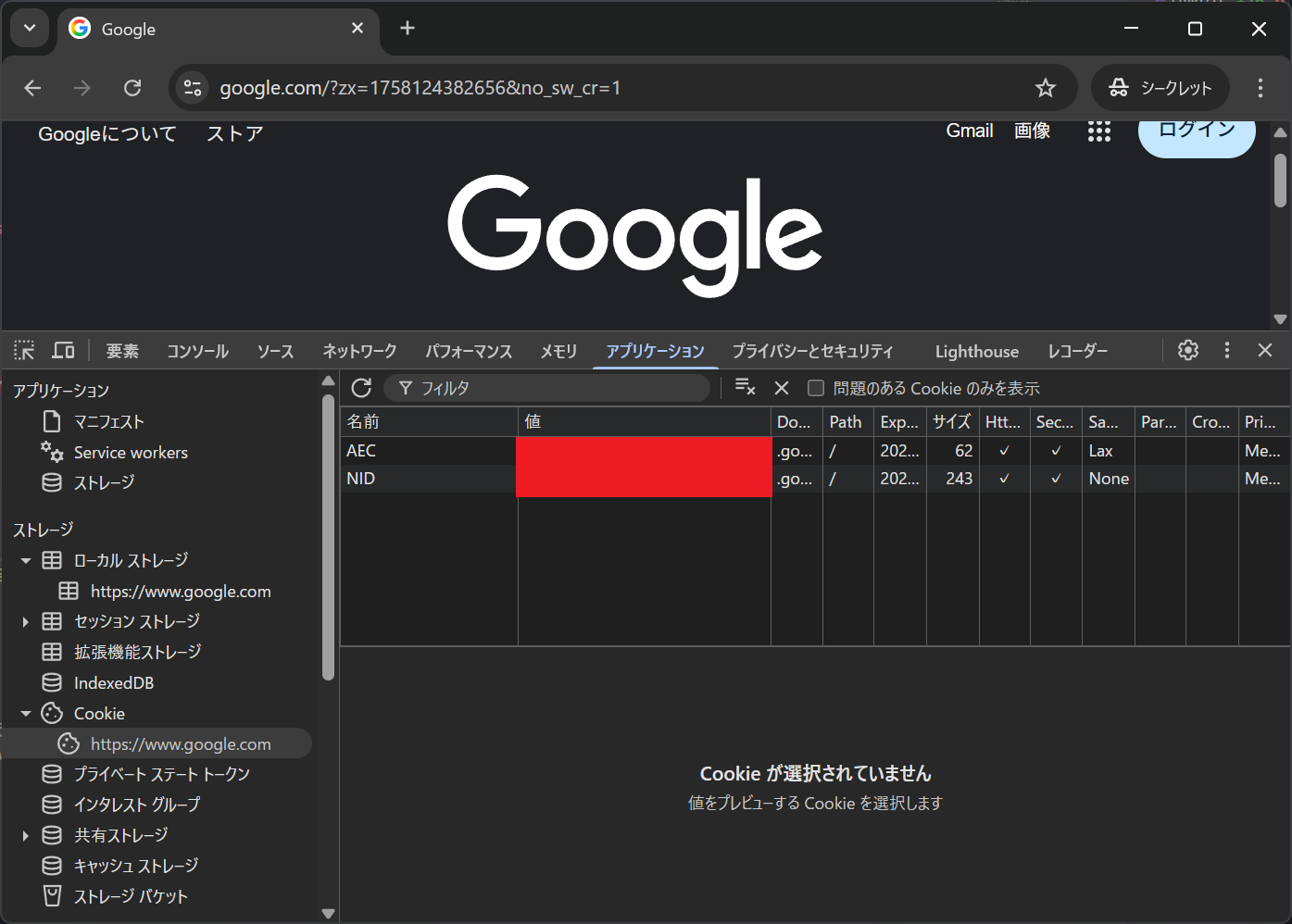This screenshot has width=1292, height=924.
Task: Click the clear all cookies icon
Action: tap(745, 387)
